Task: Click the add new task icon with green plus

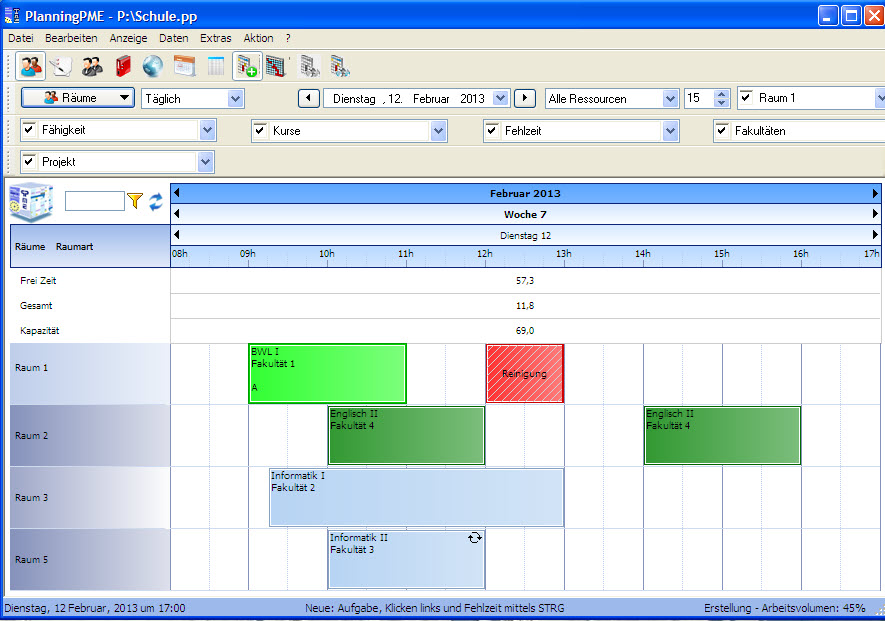Action: pos(246,66)
